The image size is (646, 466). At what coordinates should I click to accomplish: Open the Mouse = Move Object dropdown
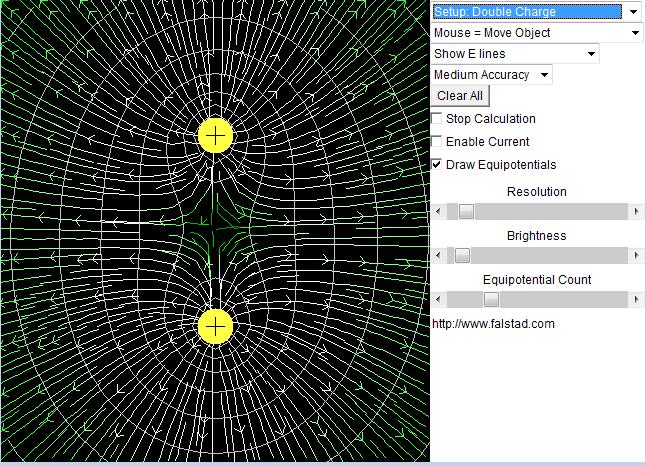tap(536, 33)
